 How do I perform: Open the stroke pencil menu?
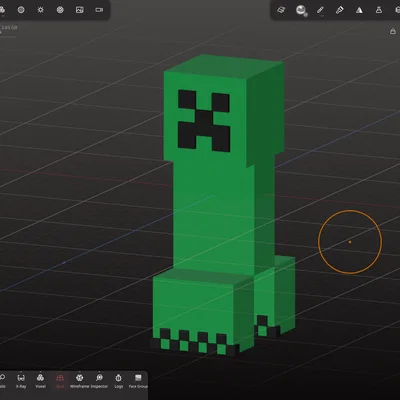[320, 10]
